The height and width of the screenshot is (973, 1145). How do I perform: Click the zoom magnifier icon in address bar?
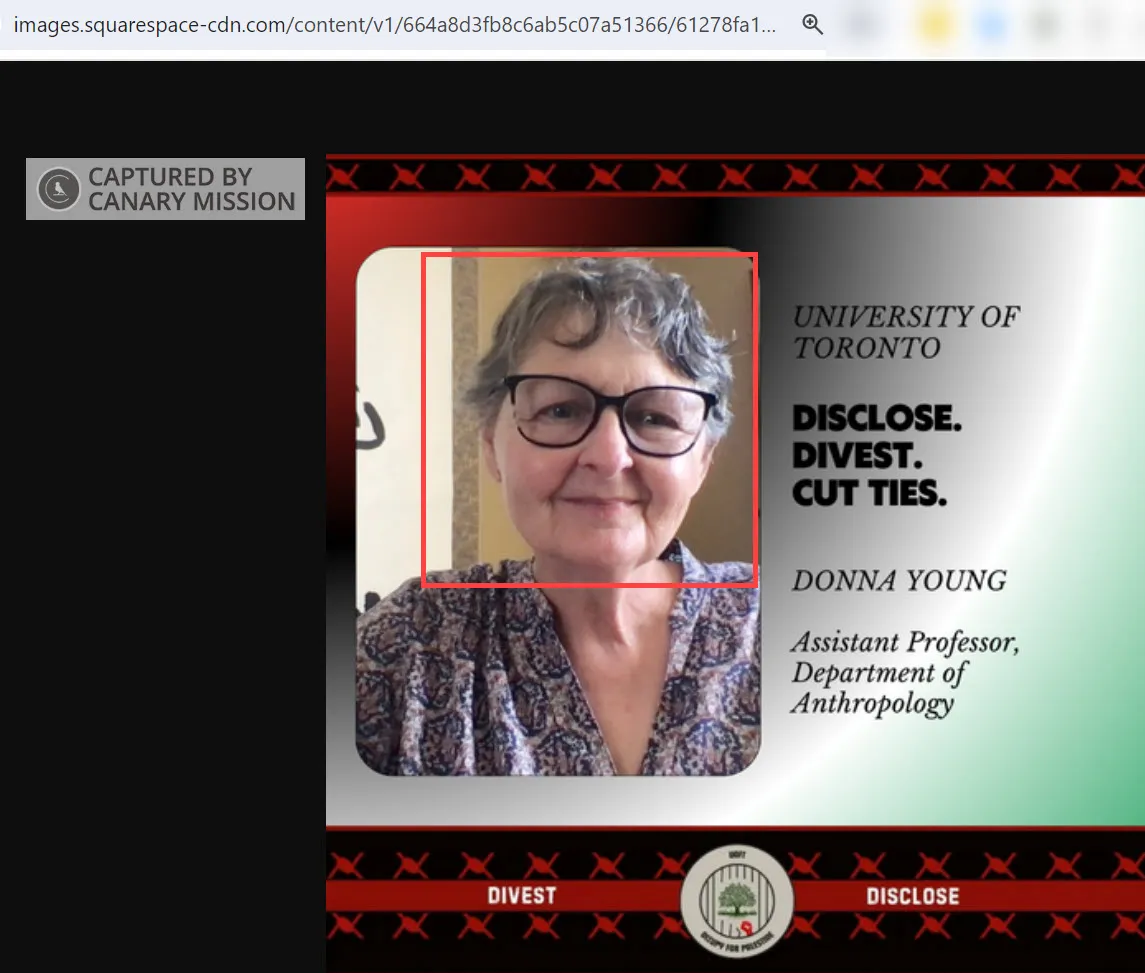click(x=812, y=24)
